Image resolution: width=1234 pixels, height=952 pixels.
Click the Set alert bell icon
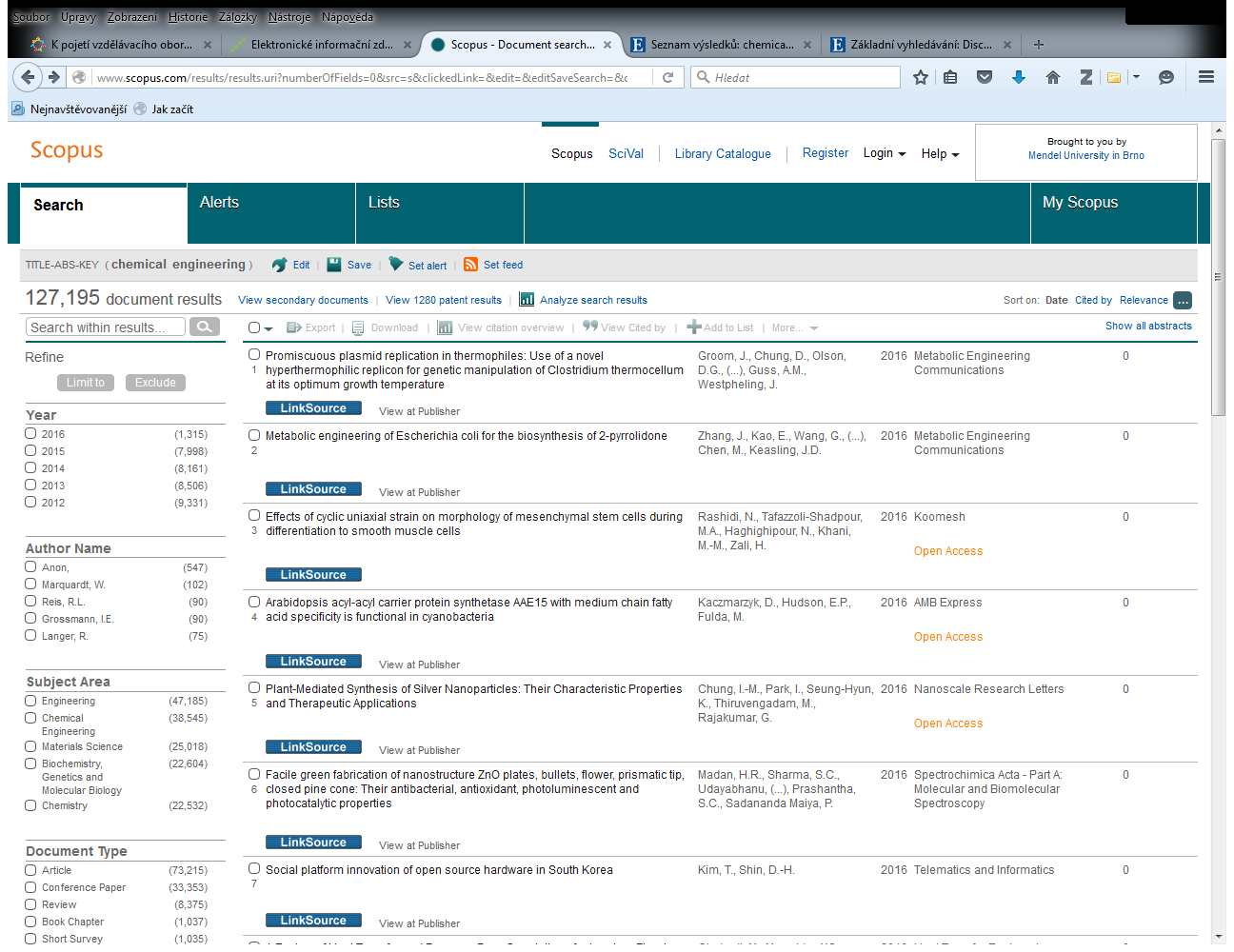pos(396,265)
